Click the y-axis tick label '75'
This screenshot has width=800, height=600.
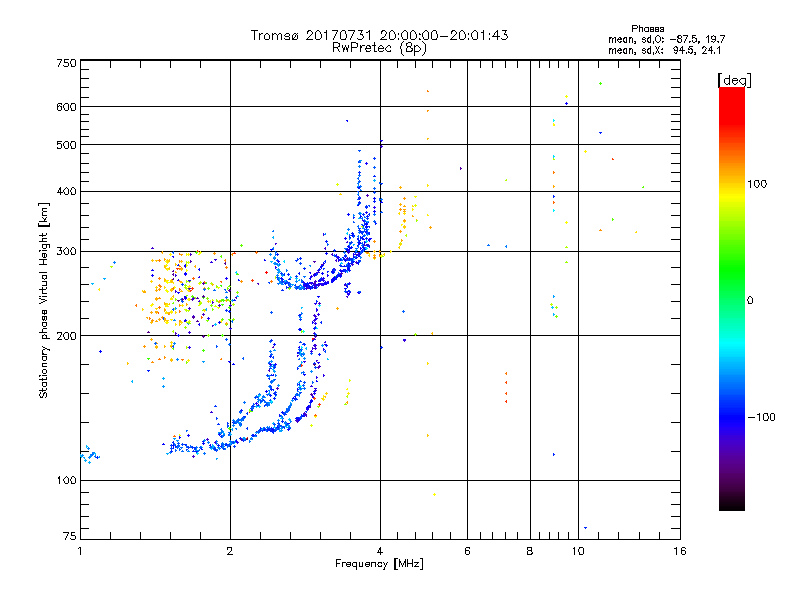point(70,536)
